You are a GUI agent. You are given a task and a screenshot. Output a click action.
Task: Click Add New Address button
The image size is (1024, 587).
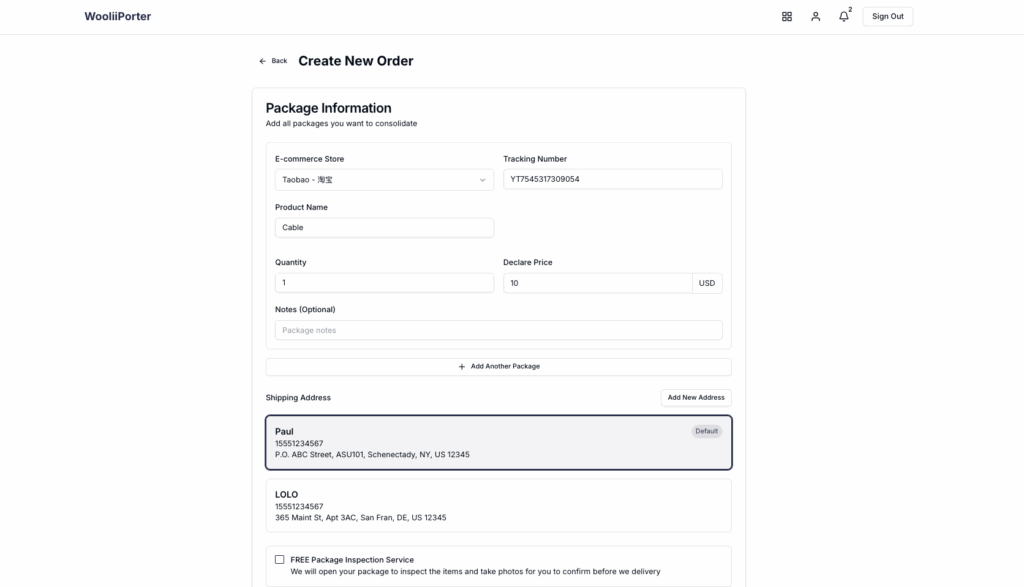[696, 398]
